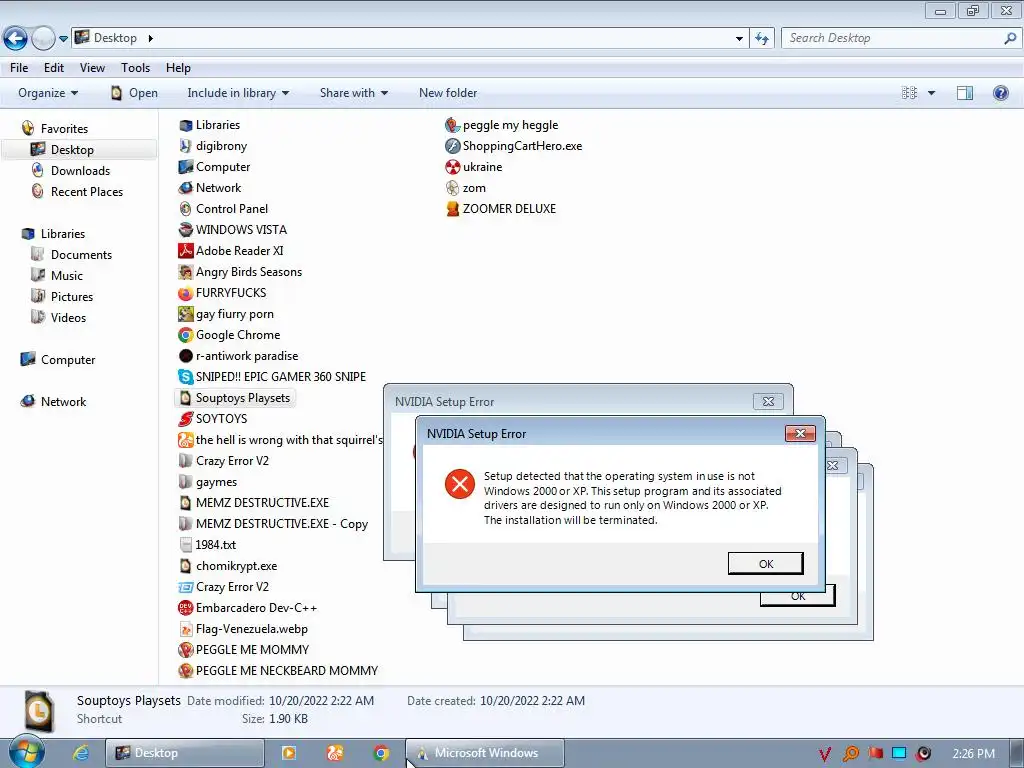
Task: Open the View menu
Action: point(92,68)
